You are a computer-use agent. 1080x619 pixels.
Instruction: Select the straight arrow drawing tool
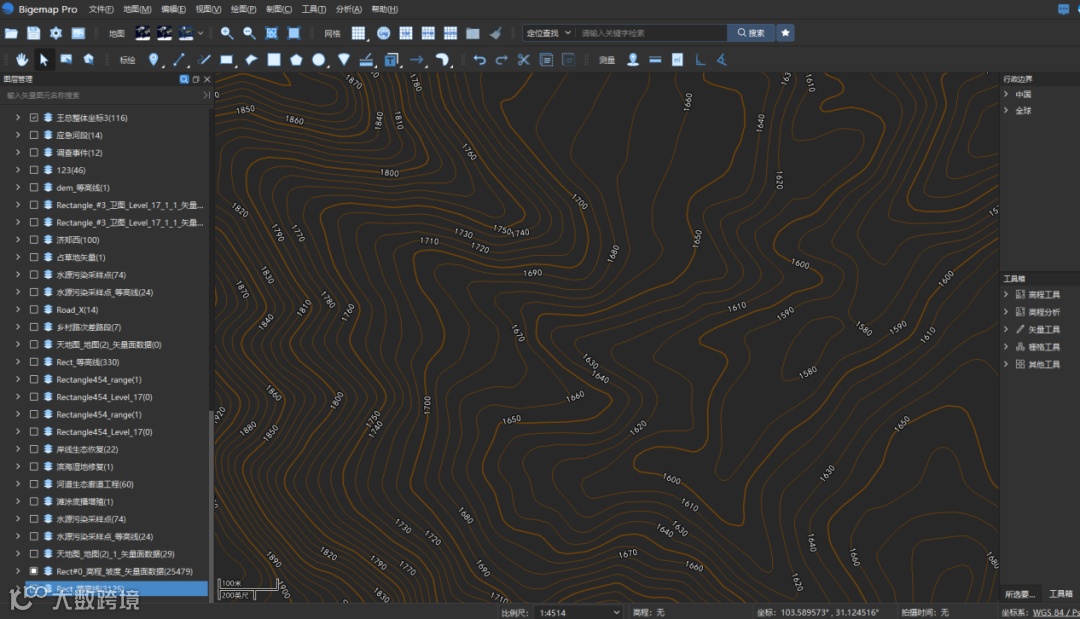click(x=417, y=60)
